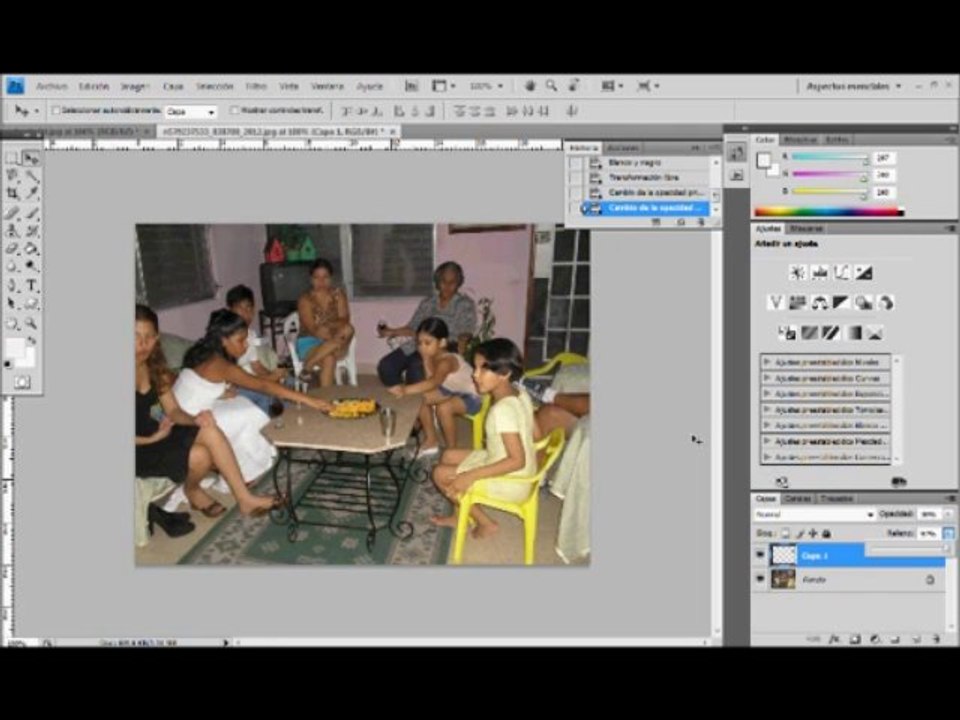The width and height of the screenshot is (960, 720).
Task: Click the Zoom icon in application bar
Action: click(x=552, y=86)
